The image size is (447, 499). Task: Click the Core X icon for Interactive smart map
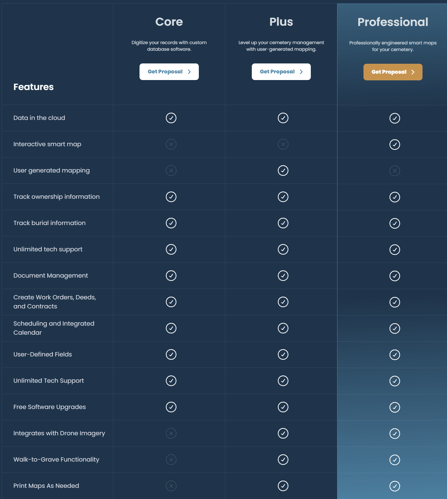click(x=171, y=144)
